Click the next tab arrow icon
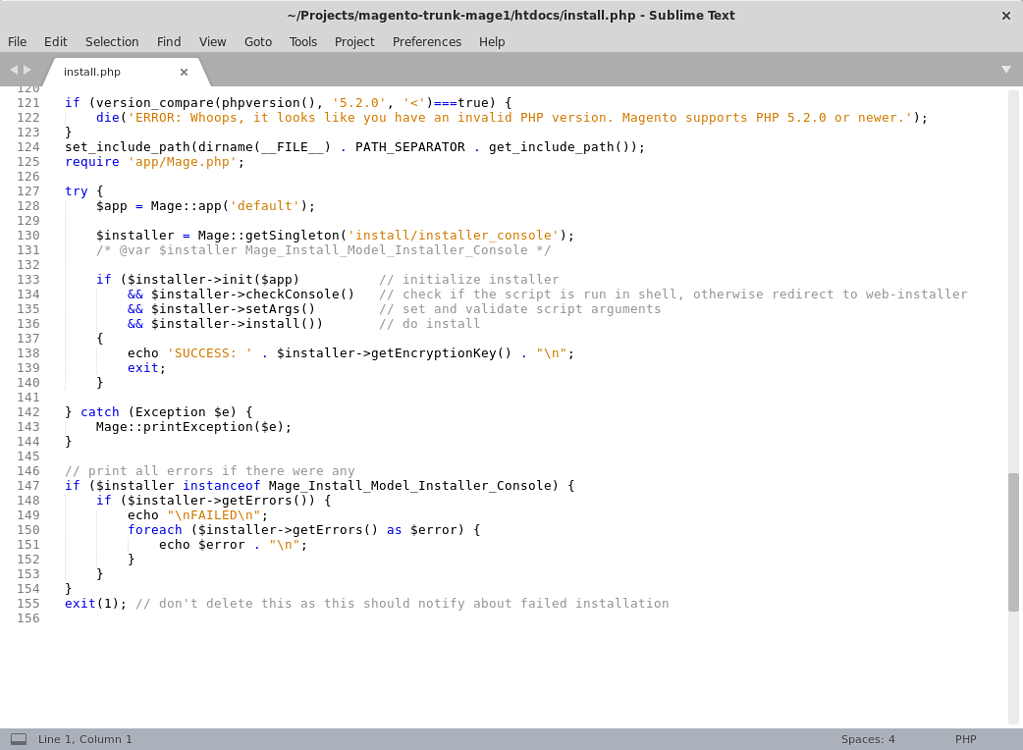 click(x=28, y=70)
